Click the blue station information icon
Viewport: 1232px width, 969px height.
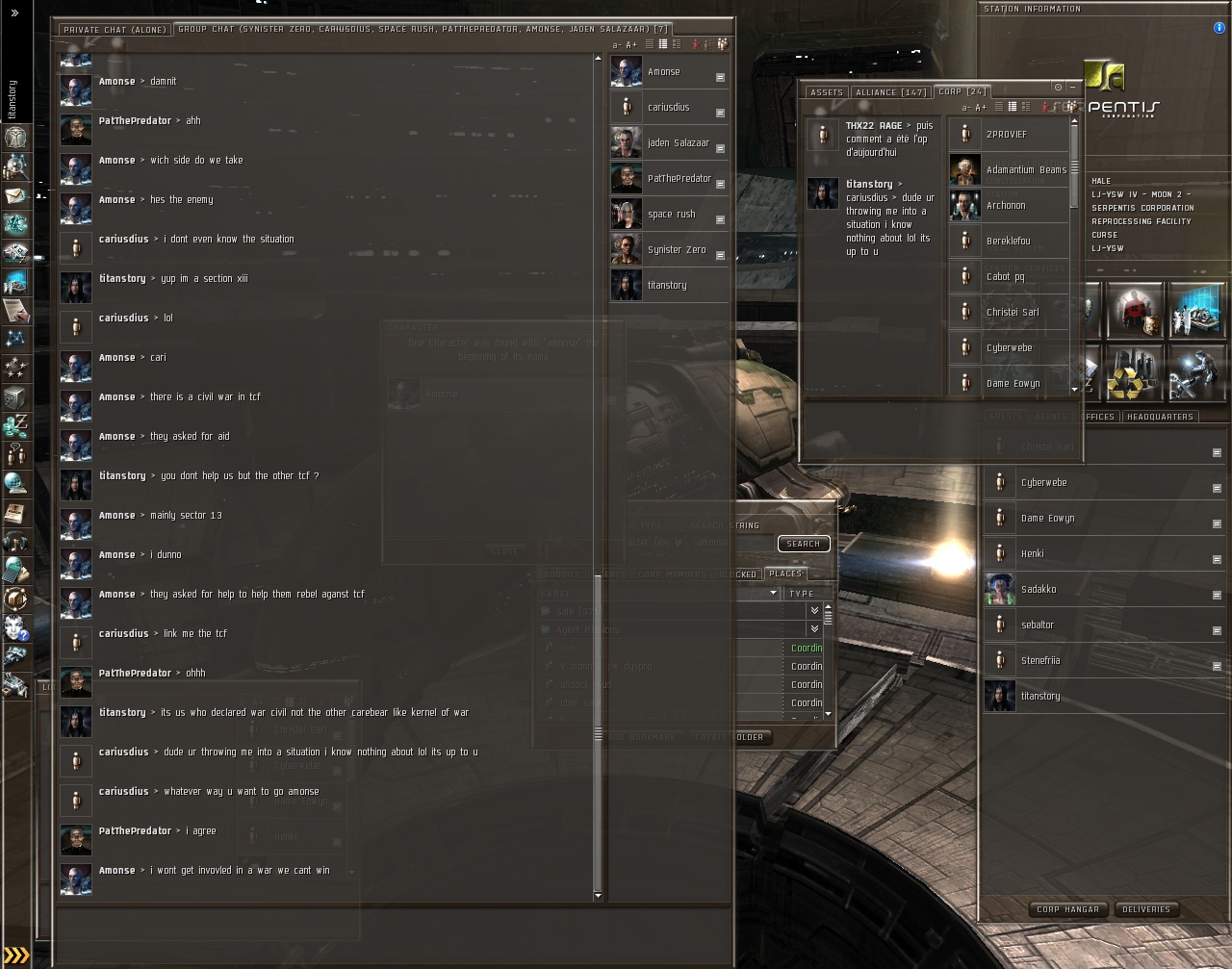(1220, 28)
